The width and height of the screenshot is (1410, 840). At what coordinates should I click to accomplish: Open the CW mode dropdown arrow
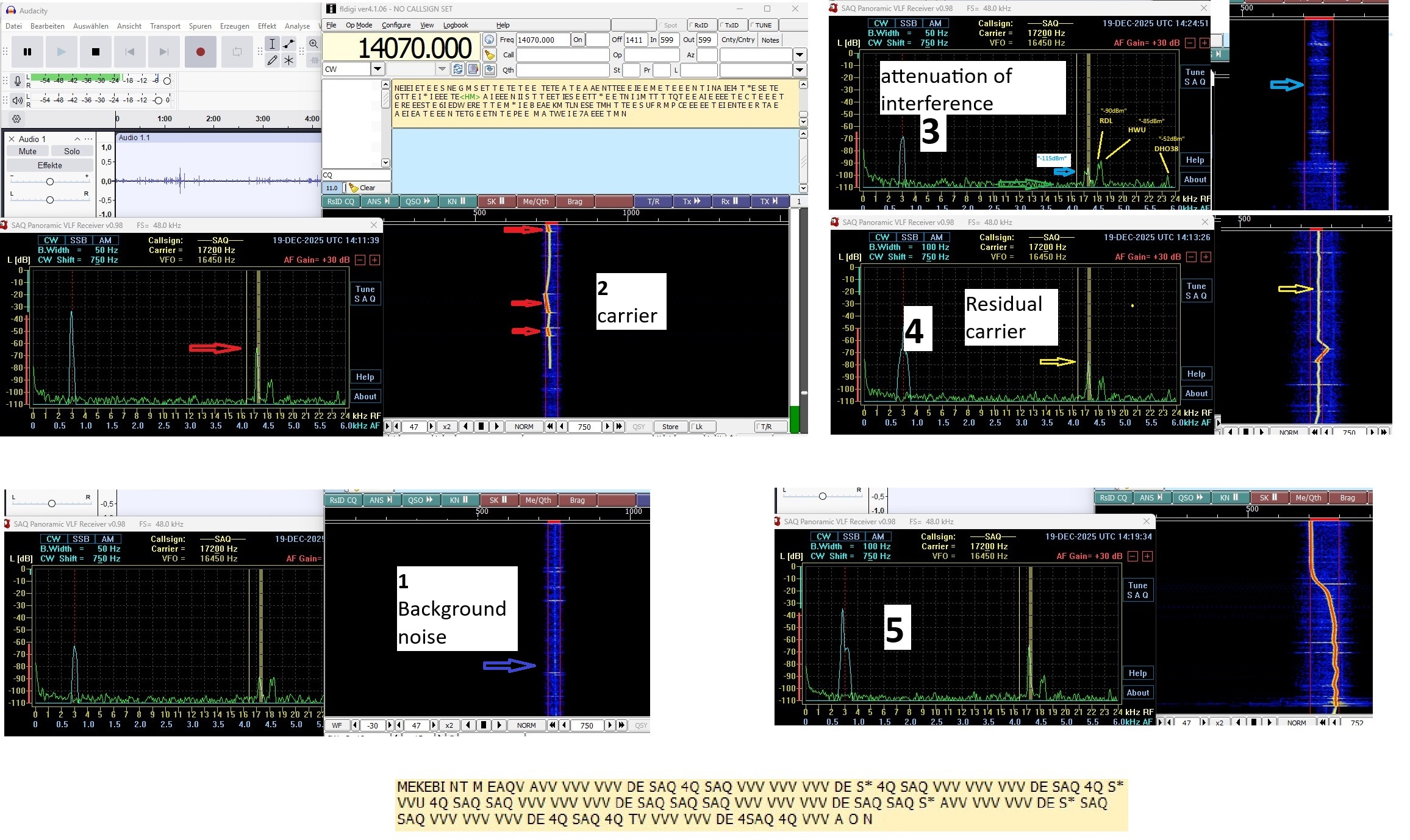pos(378,69)
